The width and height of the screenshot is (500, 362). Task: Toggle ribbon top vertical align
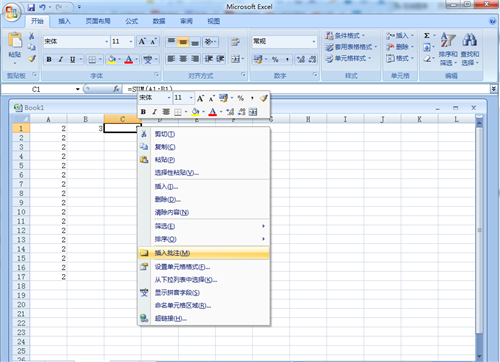pyautogui.click(x=171, y=42)
